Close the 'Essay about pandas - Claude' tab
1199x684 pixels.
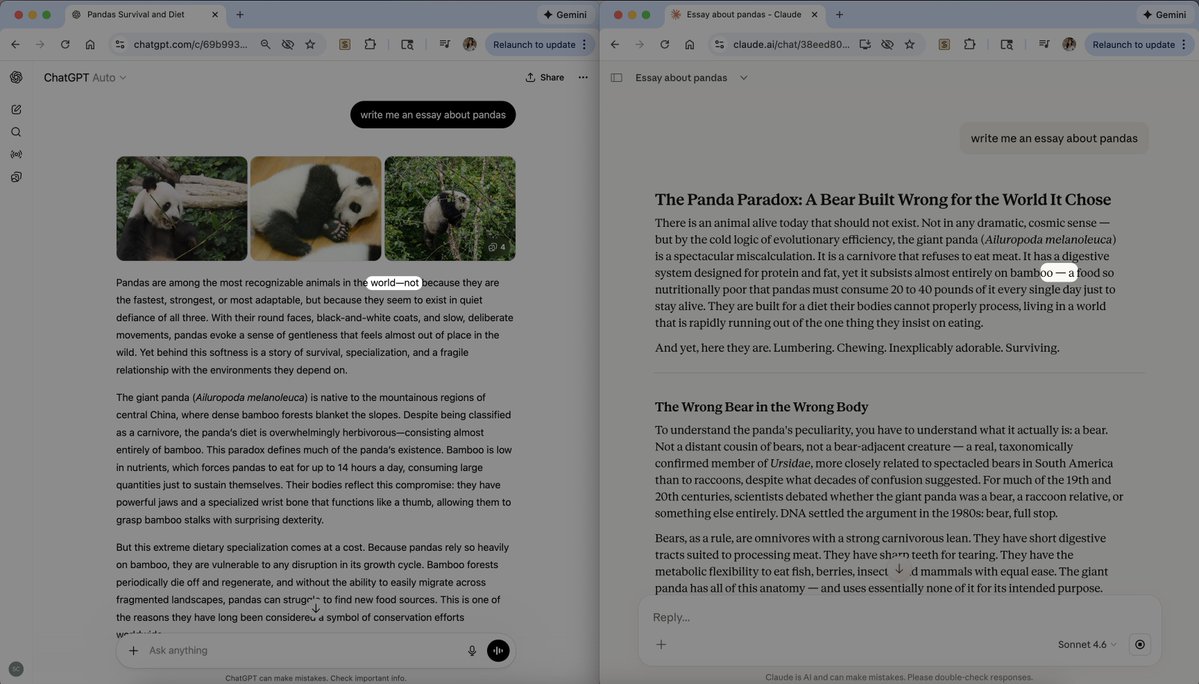(814, 15)
